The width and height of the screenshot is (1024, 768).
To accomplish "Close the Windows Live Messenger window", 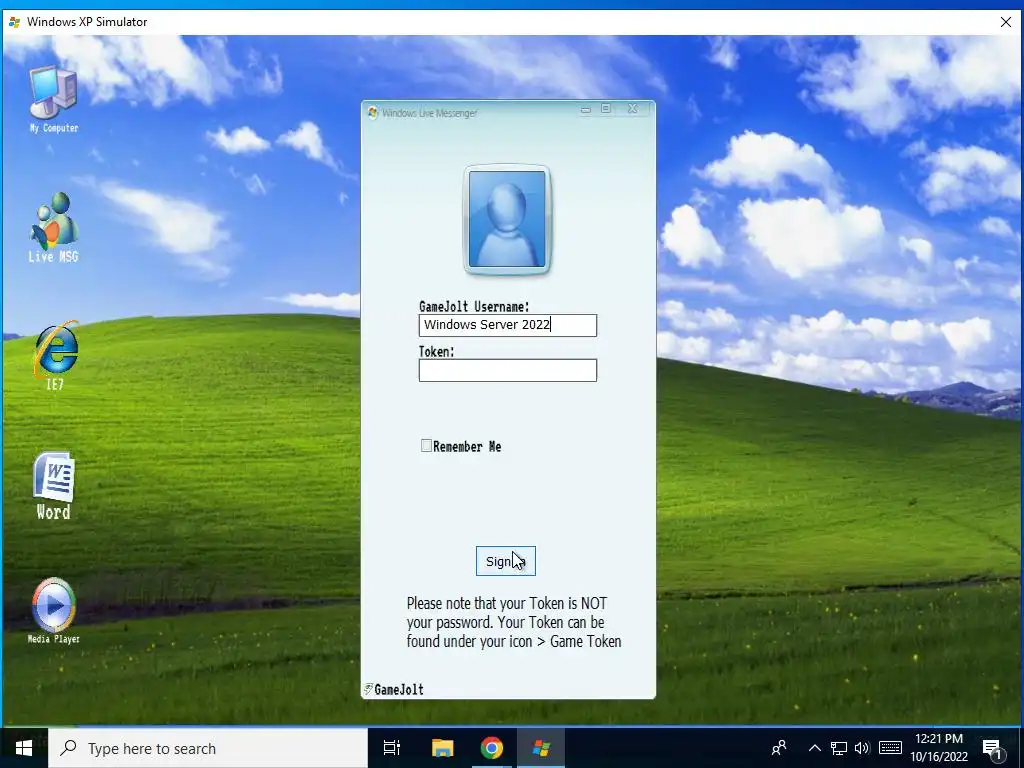I will coord(632,109).
